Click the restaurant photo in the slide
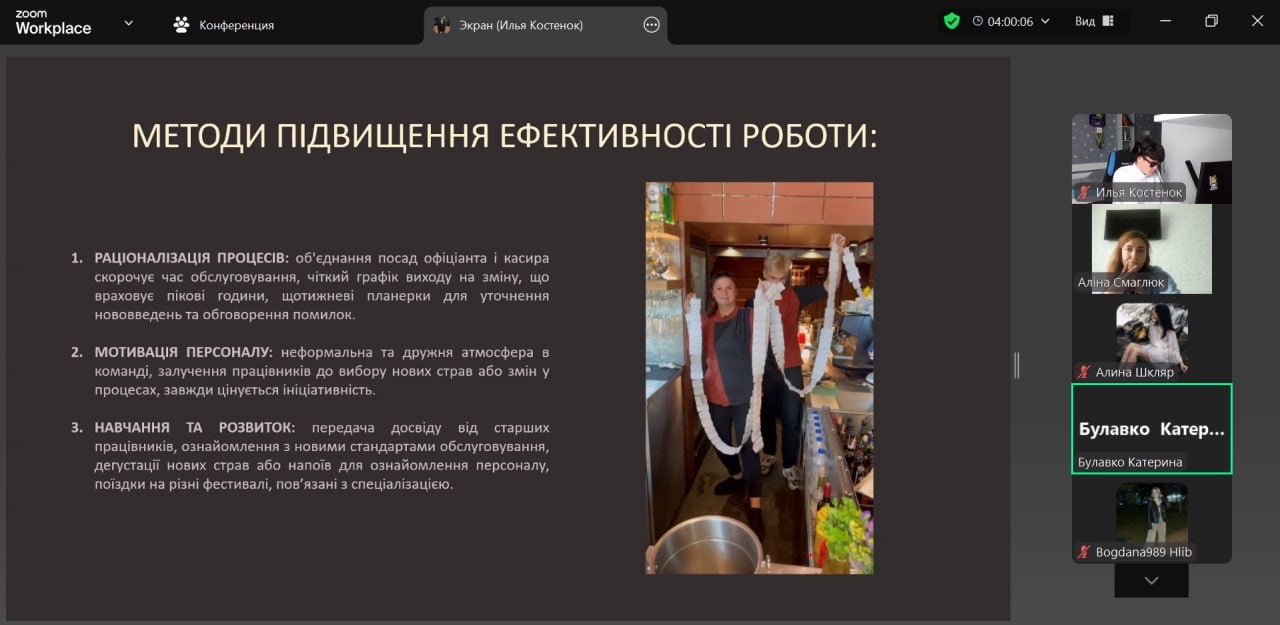 (759, 377)
